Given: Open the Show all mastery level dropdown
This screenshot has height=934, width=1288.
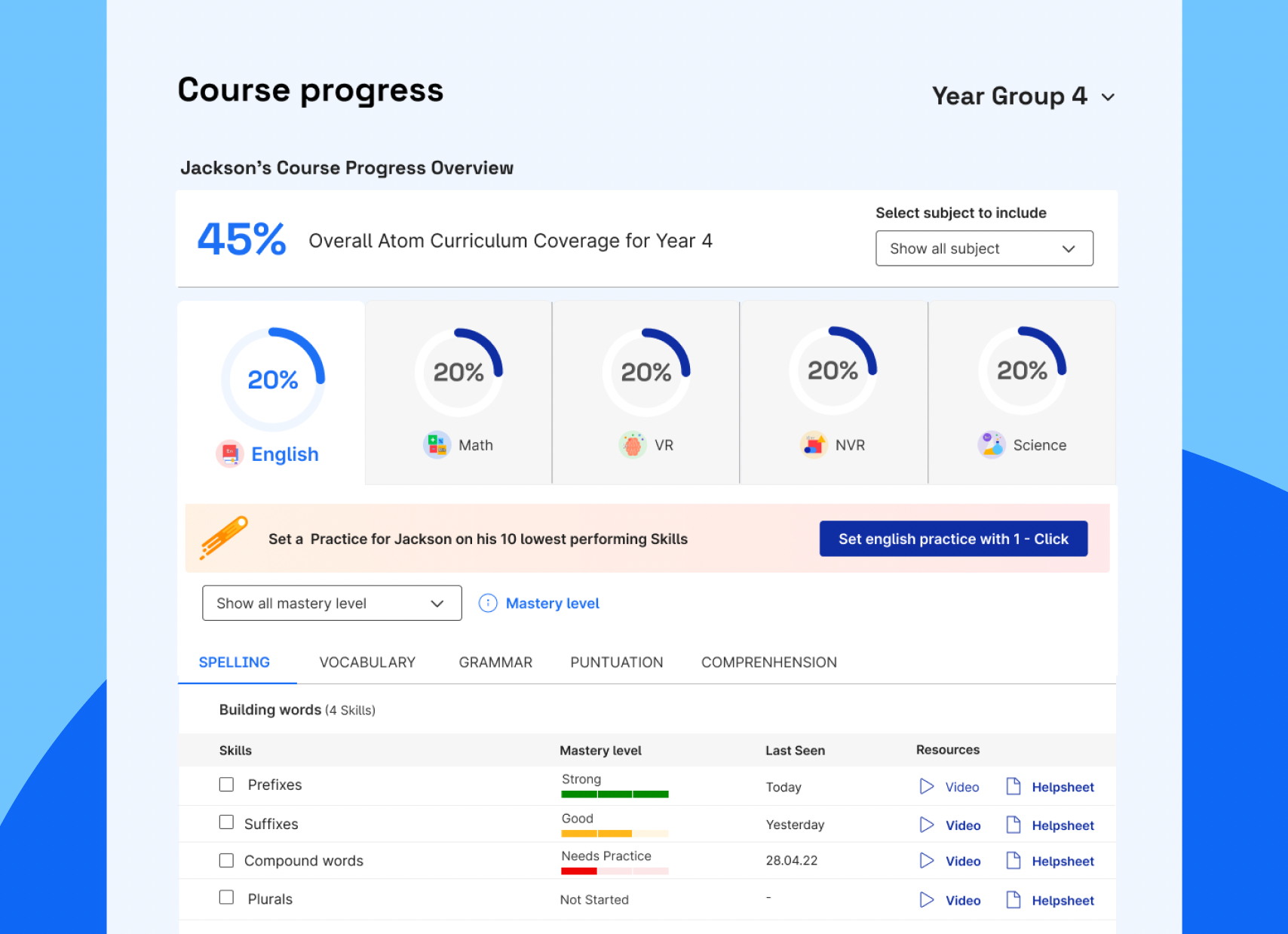Looking at the screenshot, I should 331,603.
